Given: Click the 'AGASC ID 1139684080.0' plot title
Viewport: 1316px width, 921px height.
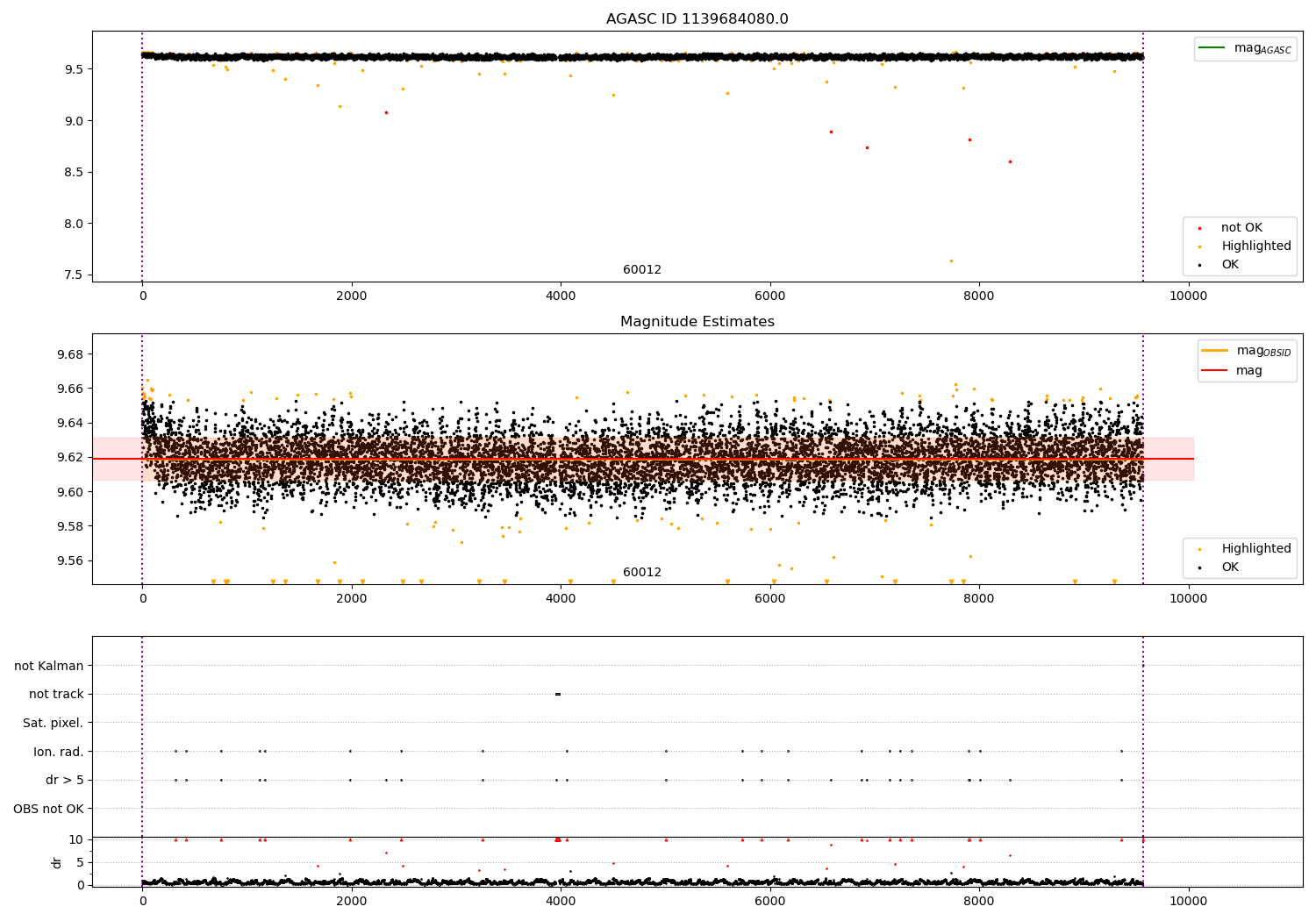Looking at the screenshot, I should (x=697, y=19).
